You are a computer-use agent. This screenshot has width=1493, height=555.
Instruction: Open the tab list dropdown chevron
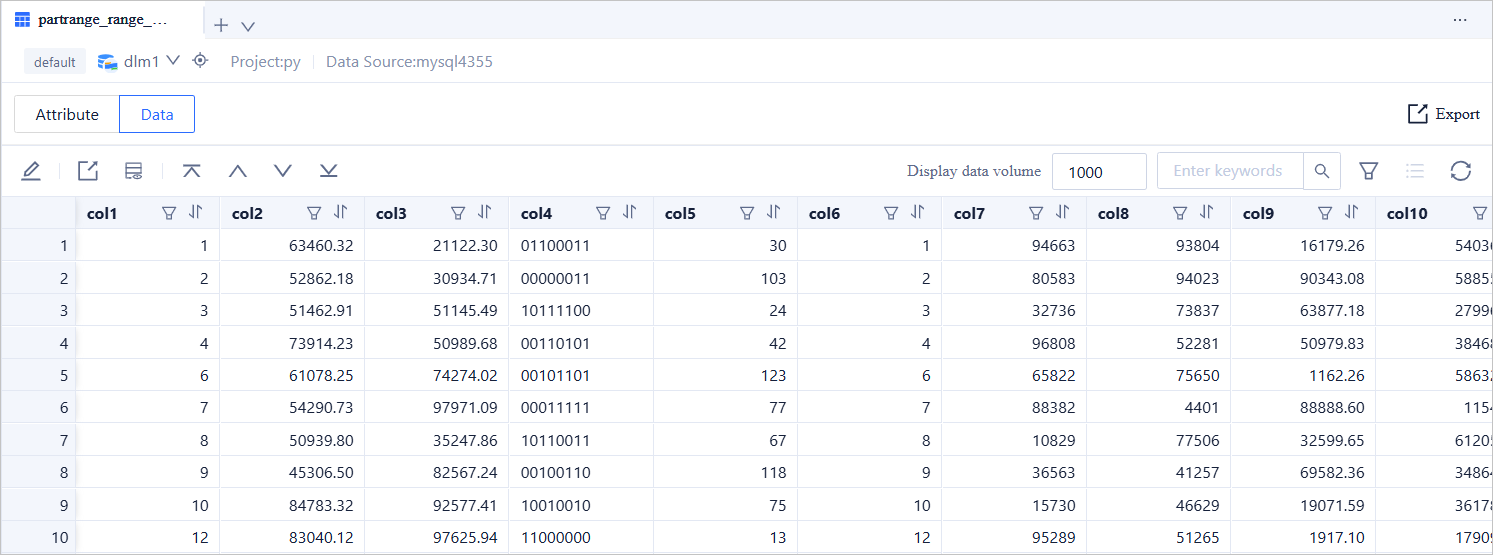[248, 26]
